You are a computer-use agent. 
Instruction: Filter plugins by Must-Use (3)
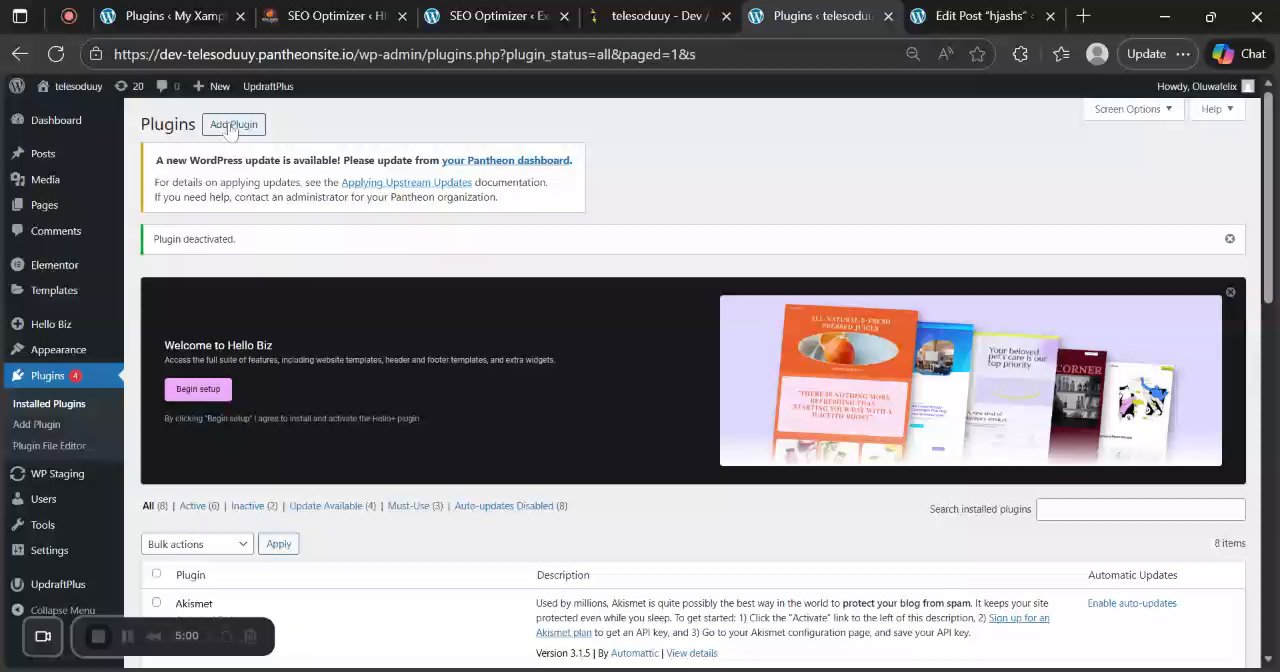click(x=415, y=506)
